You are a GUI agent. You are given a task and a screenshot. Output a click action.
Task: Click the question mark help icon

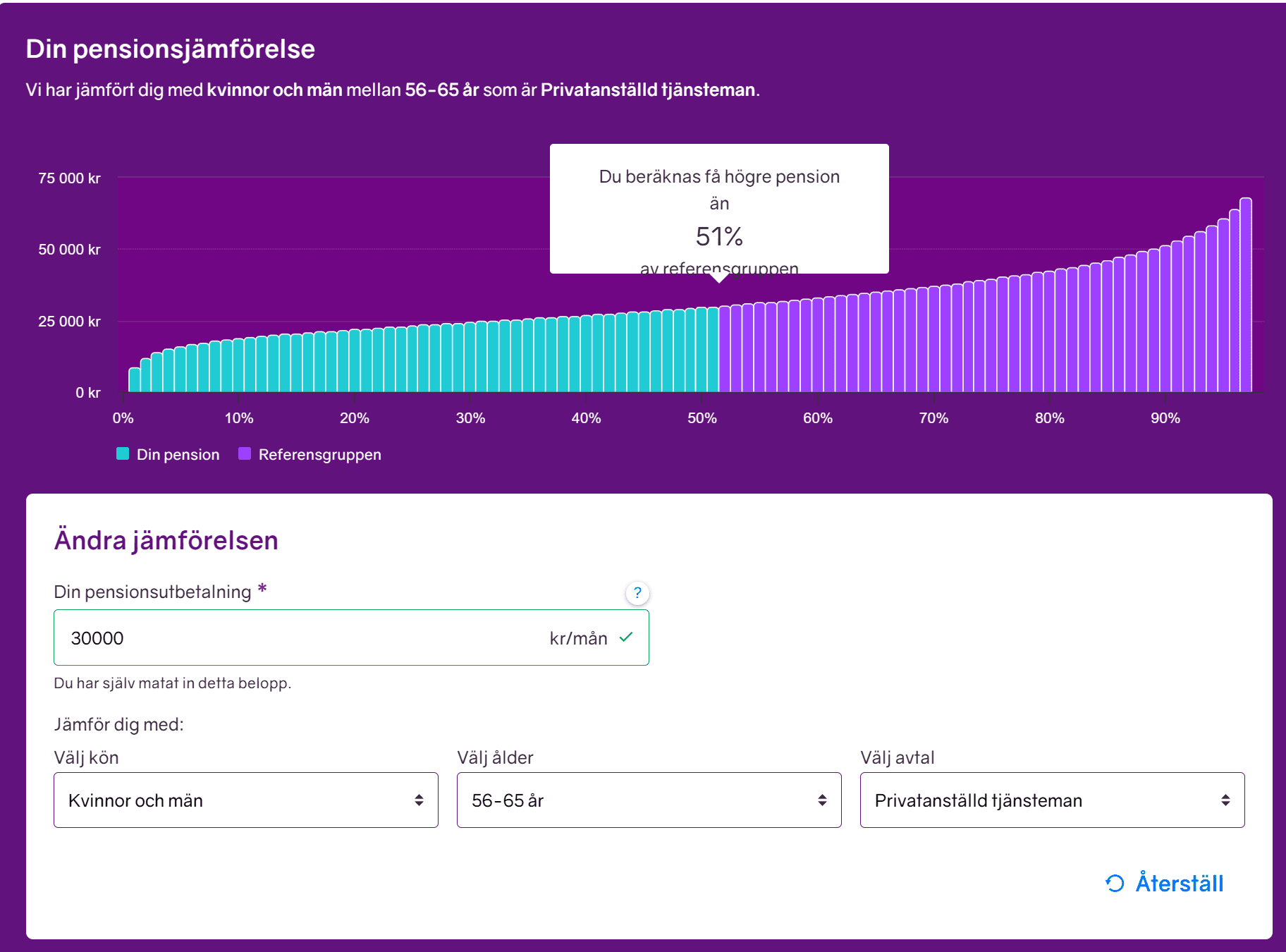click(x=637, y=593)
